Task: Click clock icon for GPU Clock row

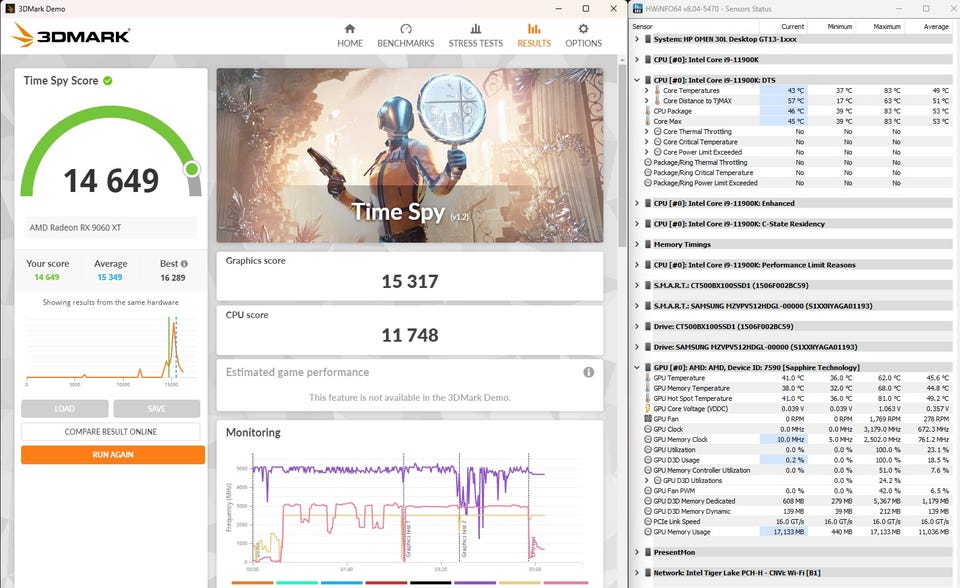Action: tap(648, 429)
